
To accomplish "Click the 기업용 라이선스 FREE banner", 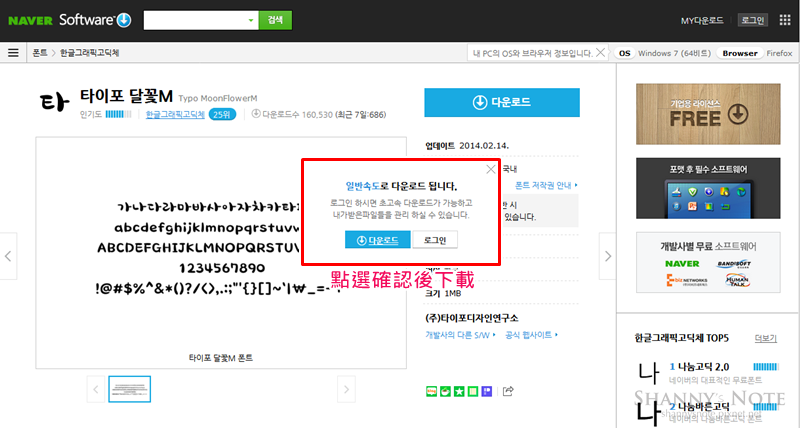I will [x=708, y=114].
